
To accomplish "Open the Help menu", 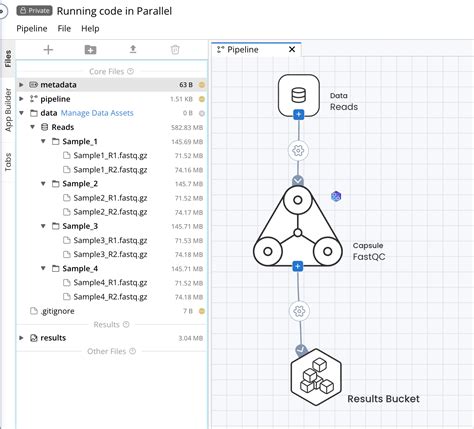I will 90,29.
